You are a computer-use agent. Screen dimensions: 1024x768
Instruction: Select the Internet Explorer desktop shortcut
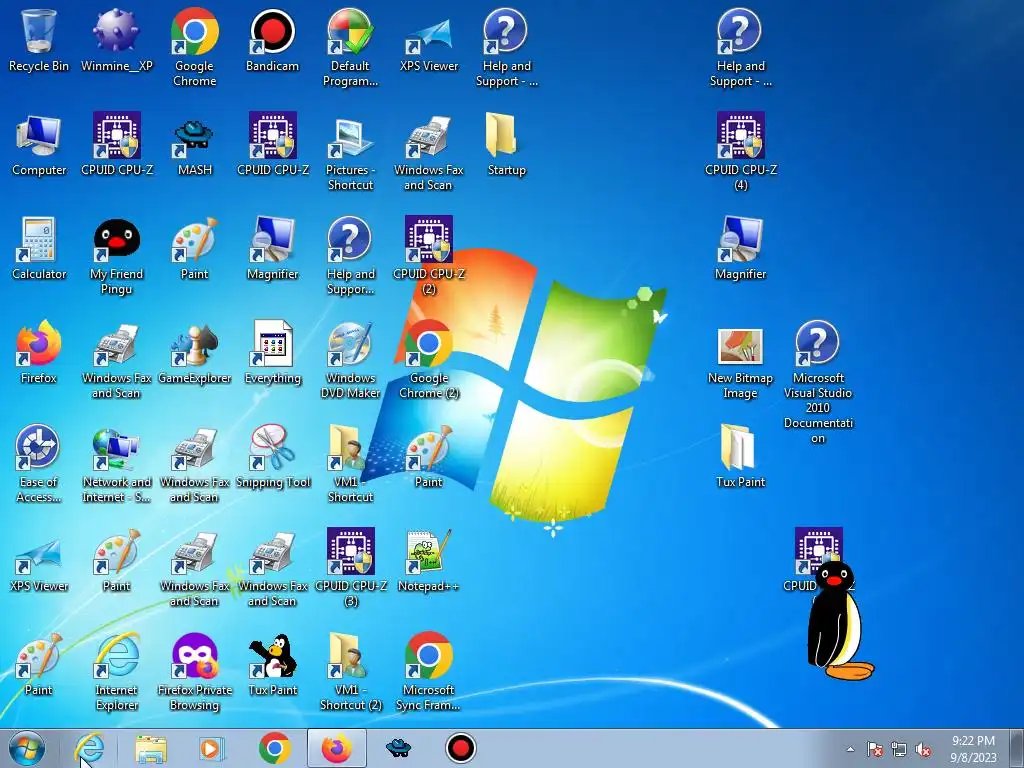pos(116,671)
